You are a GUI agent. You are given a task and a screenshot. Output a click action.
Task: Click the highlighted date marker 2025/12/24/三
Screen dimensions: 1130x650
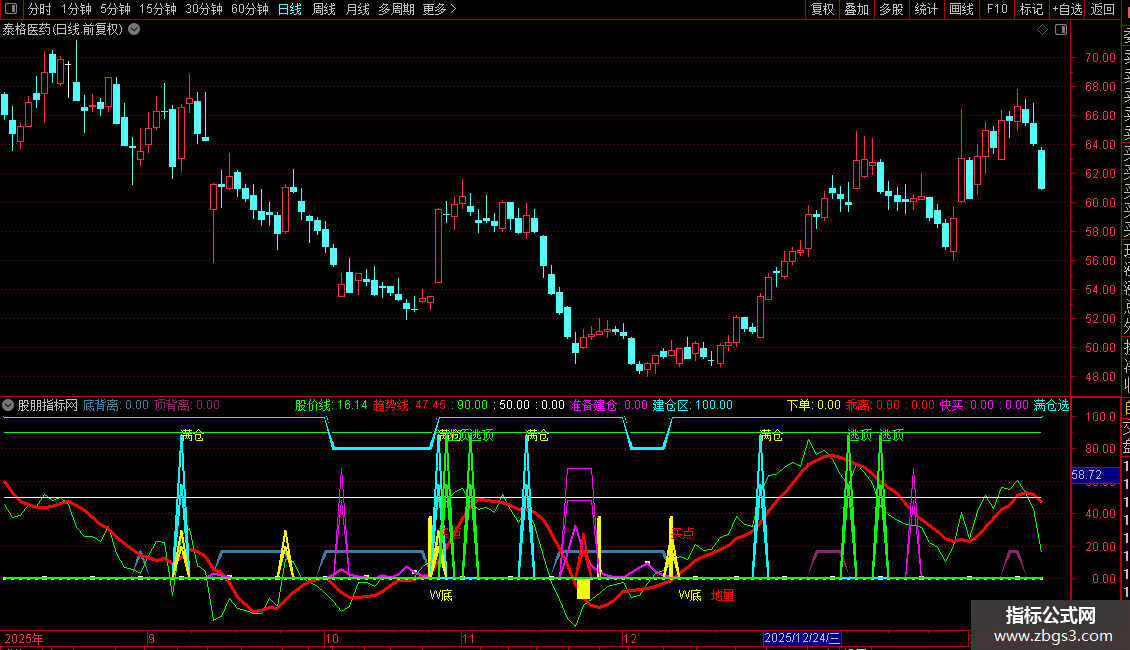[802, 638]
